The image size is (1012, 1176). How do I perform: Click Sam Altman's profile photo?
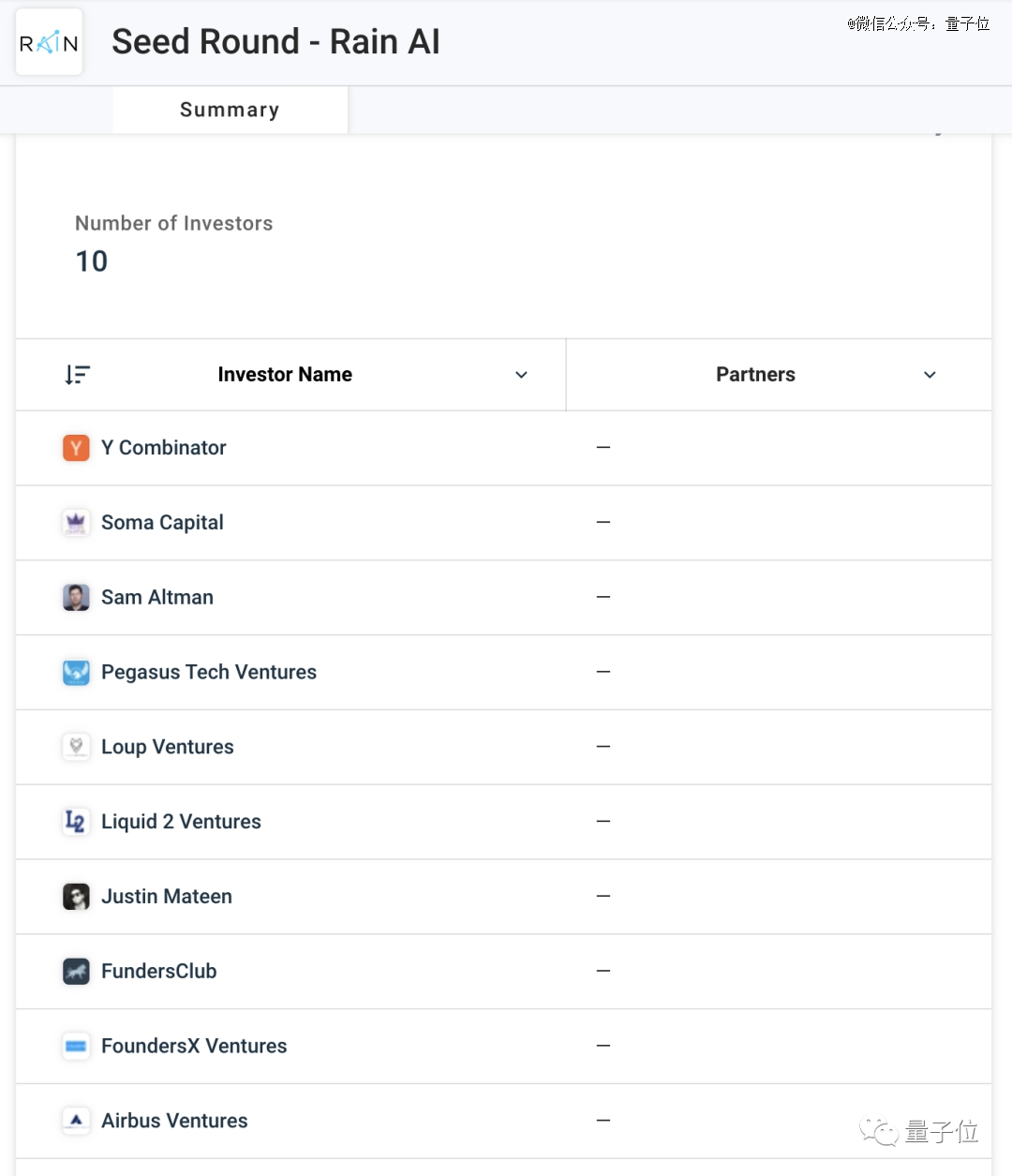[76, 598]
